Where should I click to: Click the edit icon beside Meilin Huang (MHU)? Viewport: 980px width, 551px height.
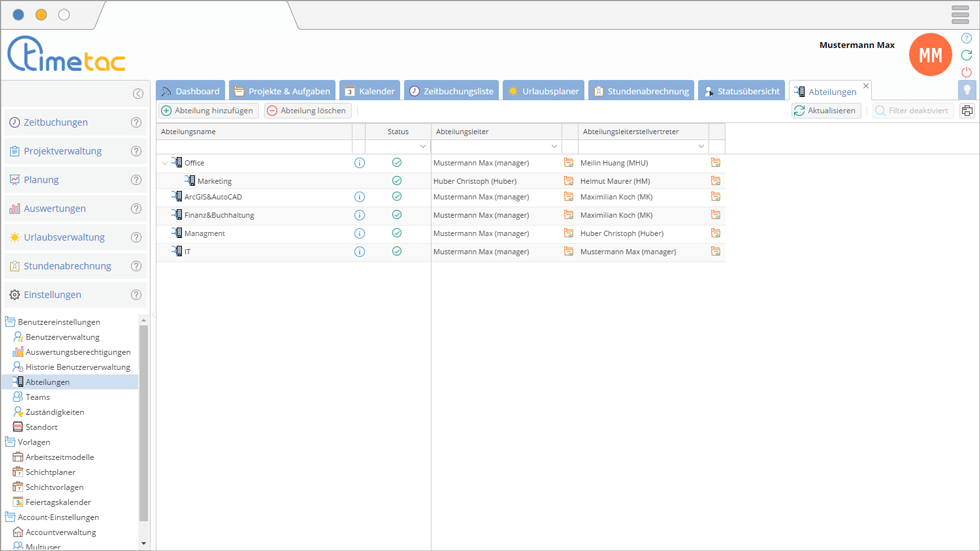[716, 162]
